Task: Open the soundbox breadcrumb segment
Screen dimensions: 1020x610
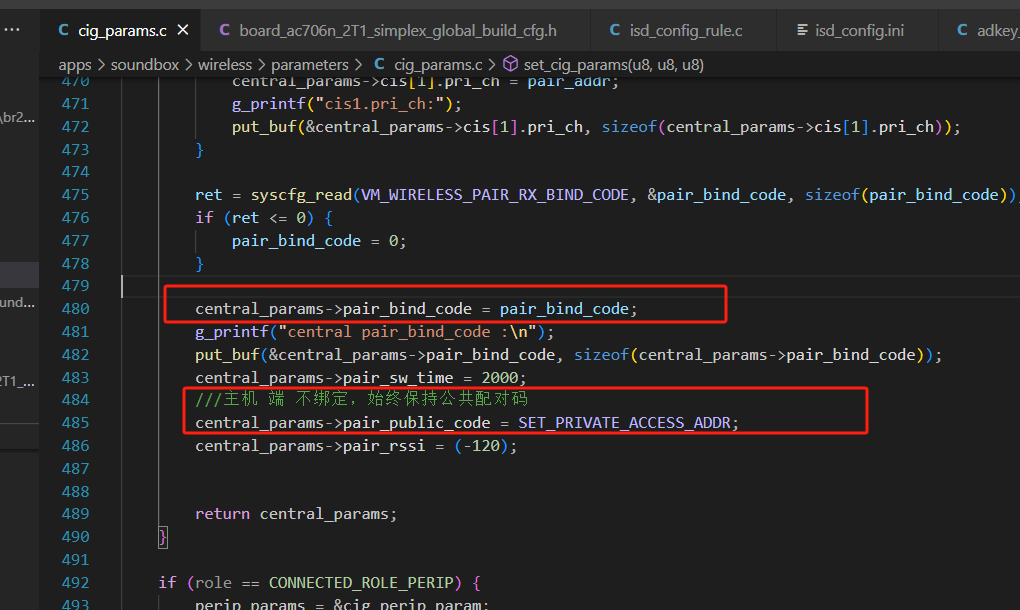Action: (144, 65)
